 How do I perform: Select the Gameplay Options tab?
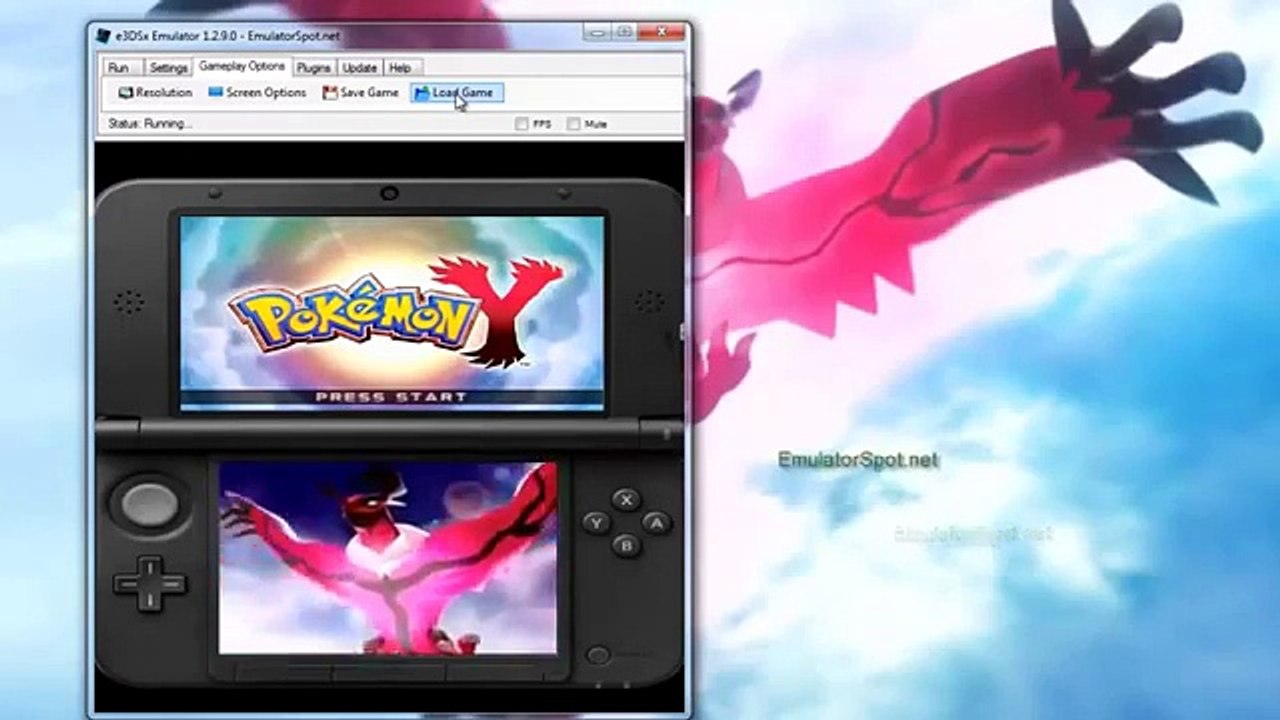tap(242, 66)
